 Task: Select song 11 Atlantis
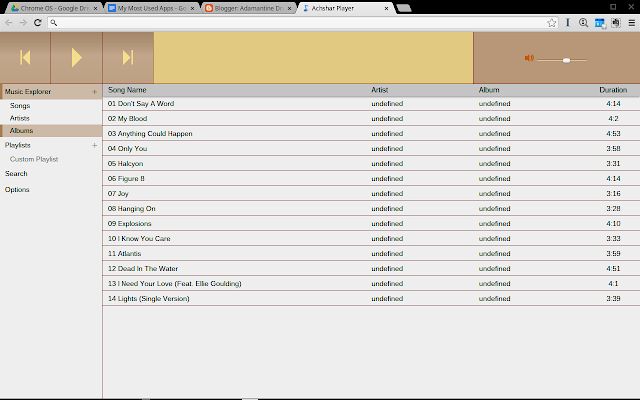[371, 253]
